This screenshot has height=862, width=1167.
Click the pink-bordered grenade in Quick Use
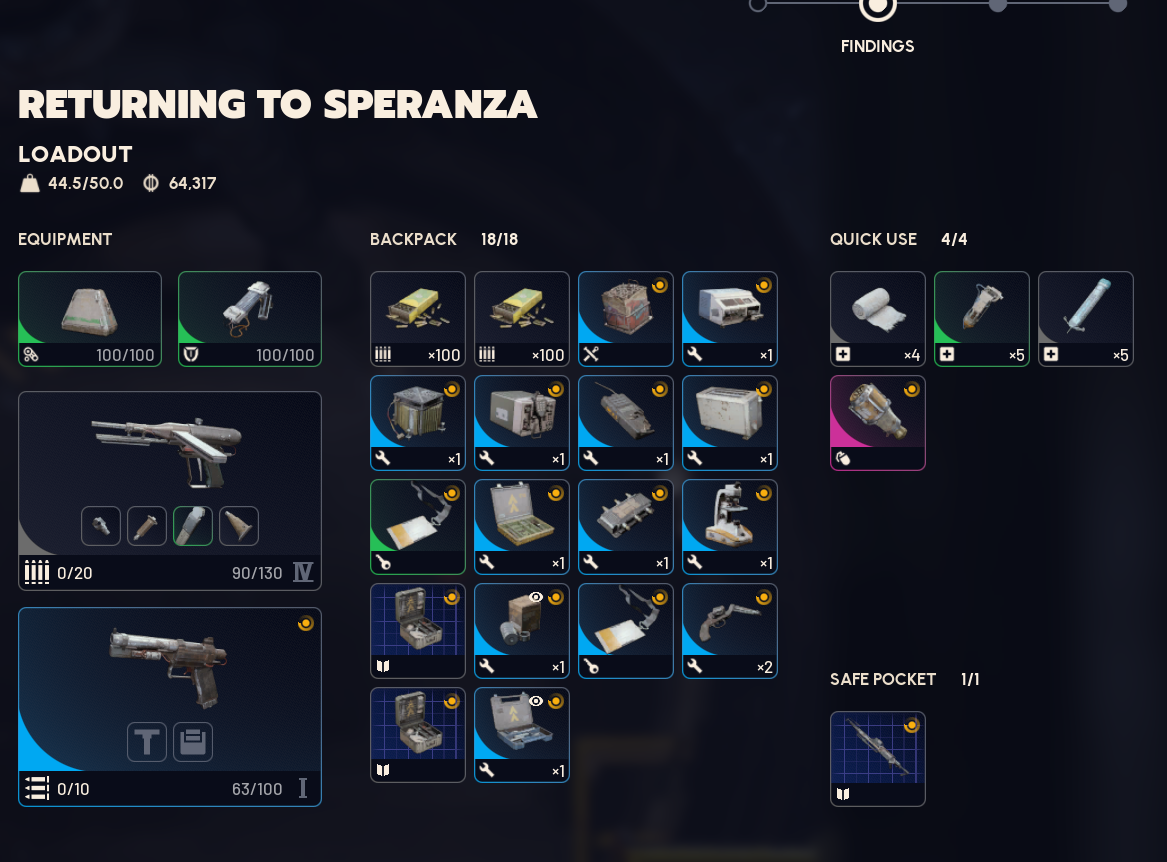coord(877,423)
